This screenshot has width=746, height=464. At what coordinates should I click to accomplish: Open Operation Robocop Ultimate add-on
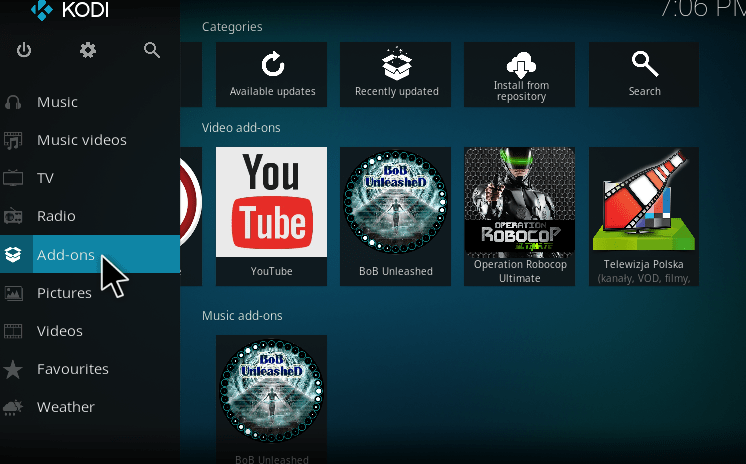[x=520, y=215]
